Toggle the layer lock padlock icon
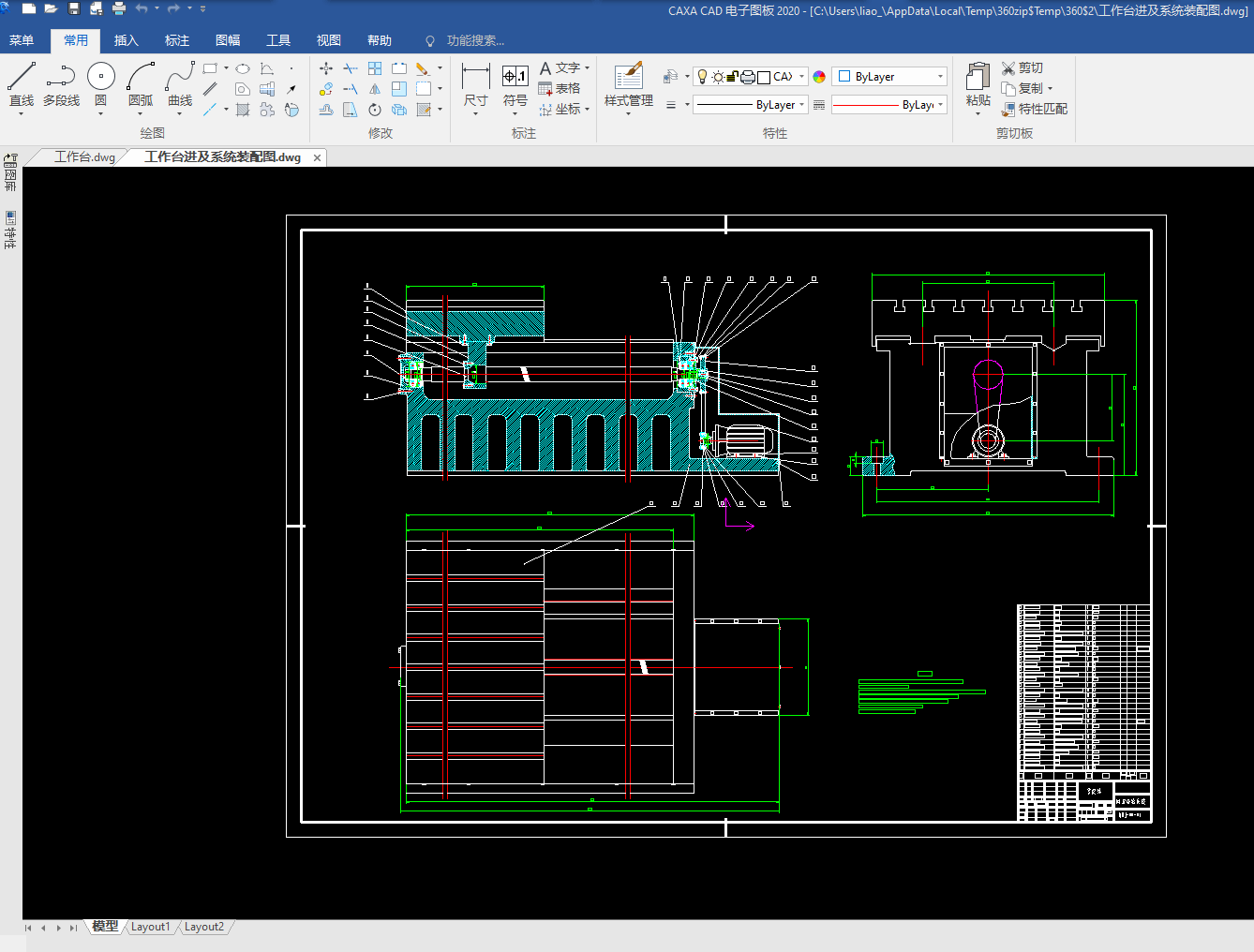1254x952 pixels. (x=733, y=77)
